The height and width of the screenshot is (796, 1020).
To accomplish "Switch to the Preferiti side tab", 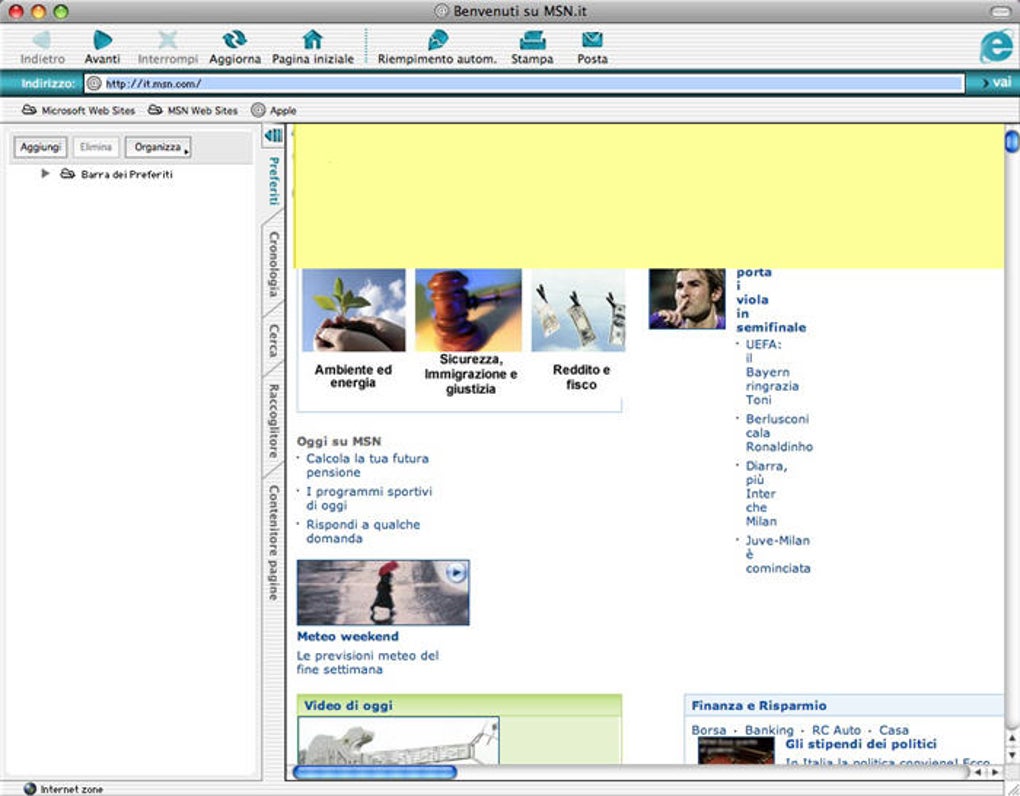I will [273, 181].
